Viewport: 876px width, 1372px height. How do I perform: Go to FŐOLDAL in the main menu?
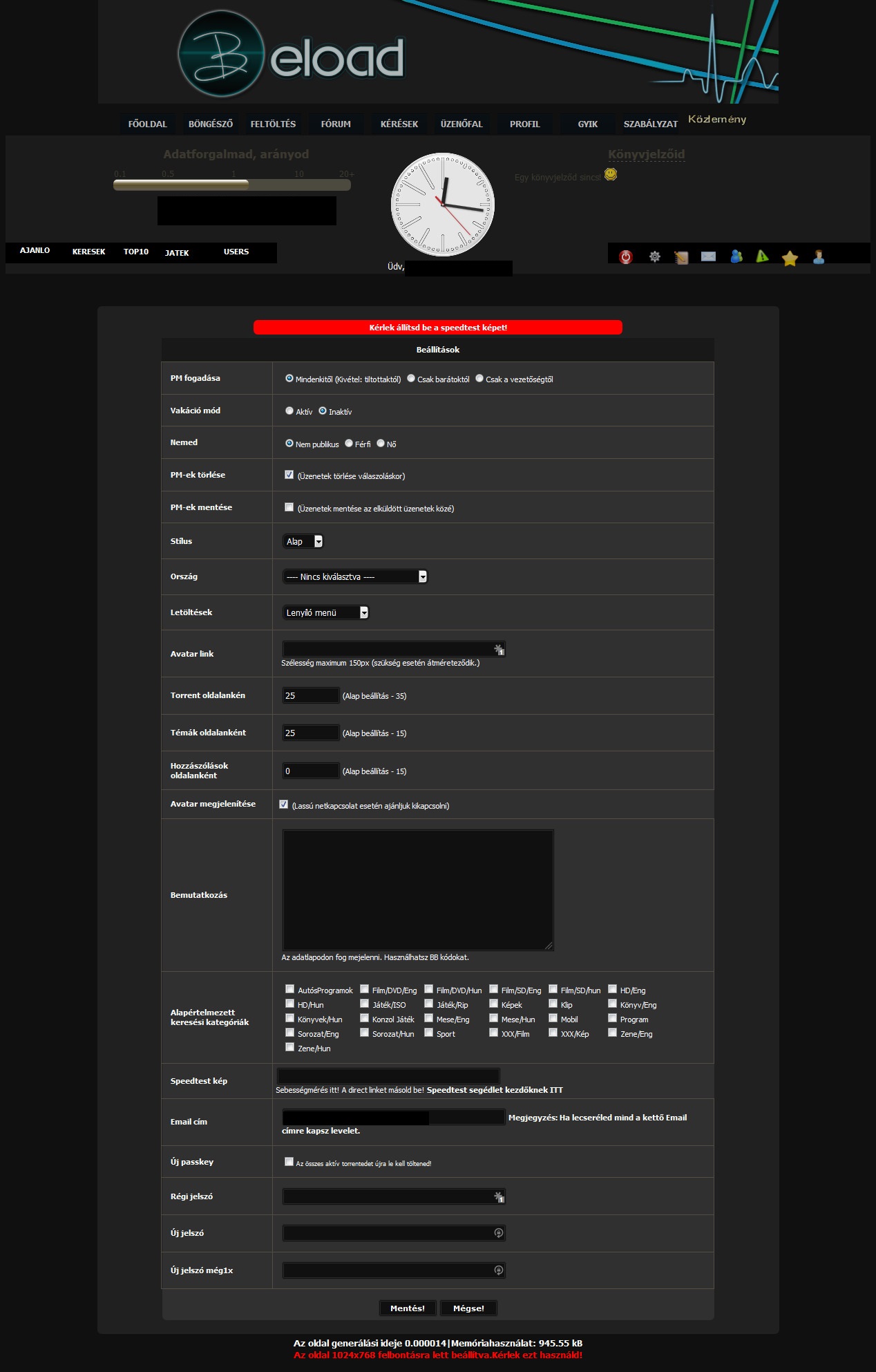[x=148, y=124]
